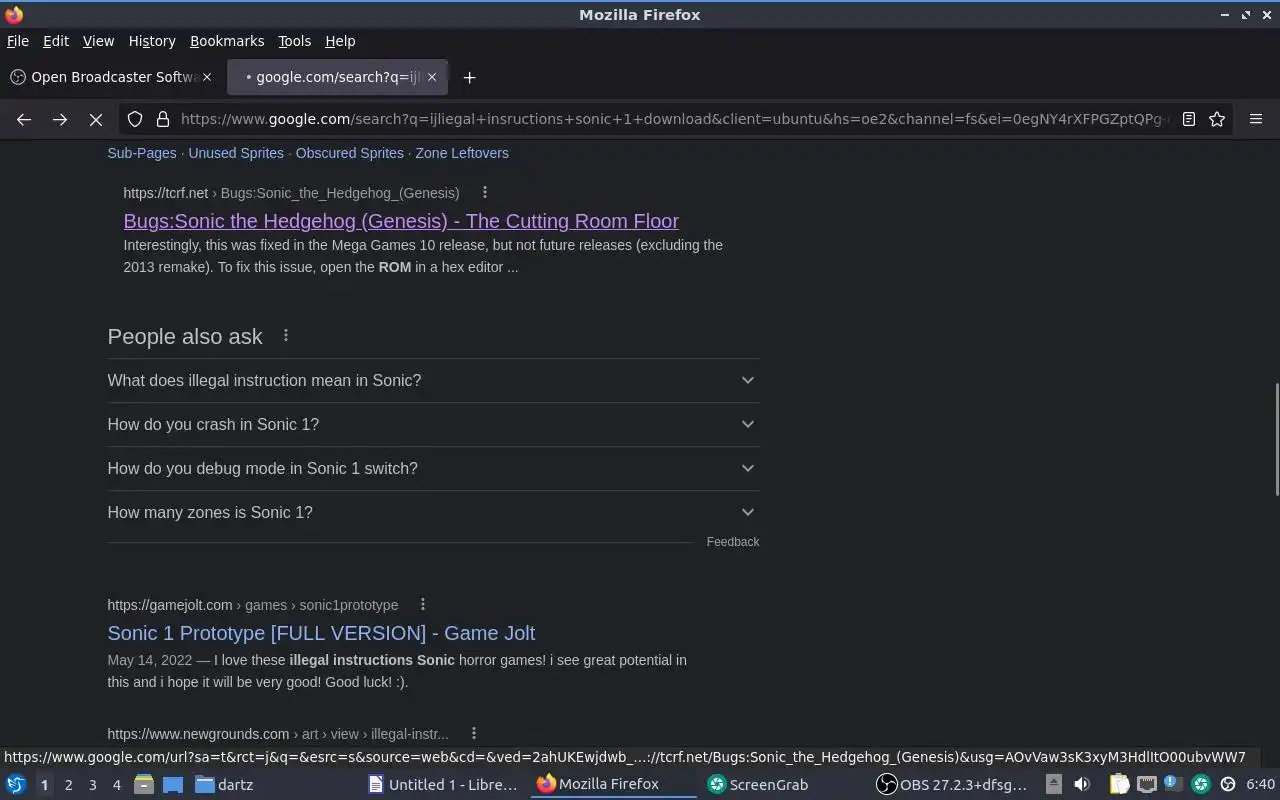
Task: Click the clipboard manager tray icon
Action: [1119, 784]
